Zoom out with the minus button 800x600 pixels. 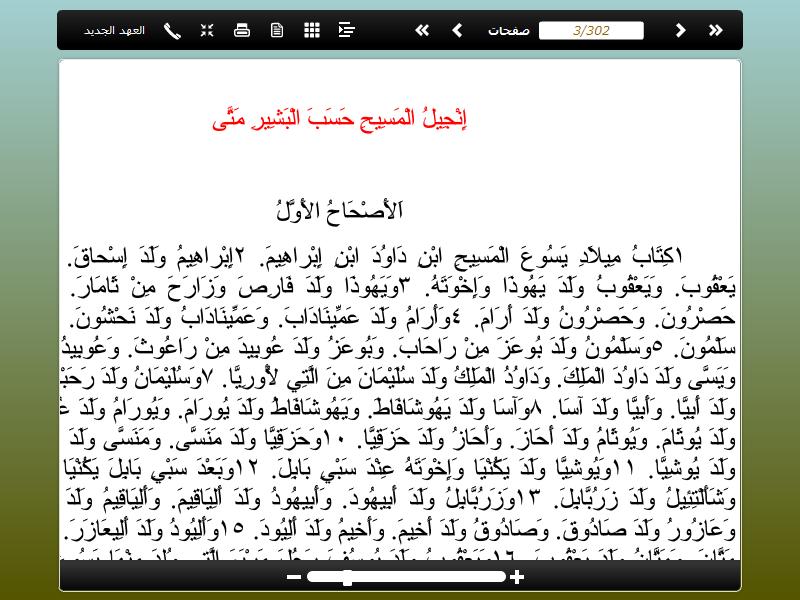coord(294,577)
